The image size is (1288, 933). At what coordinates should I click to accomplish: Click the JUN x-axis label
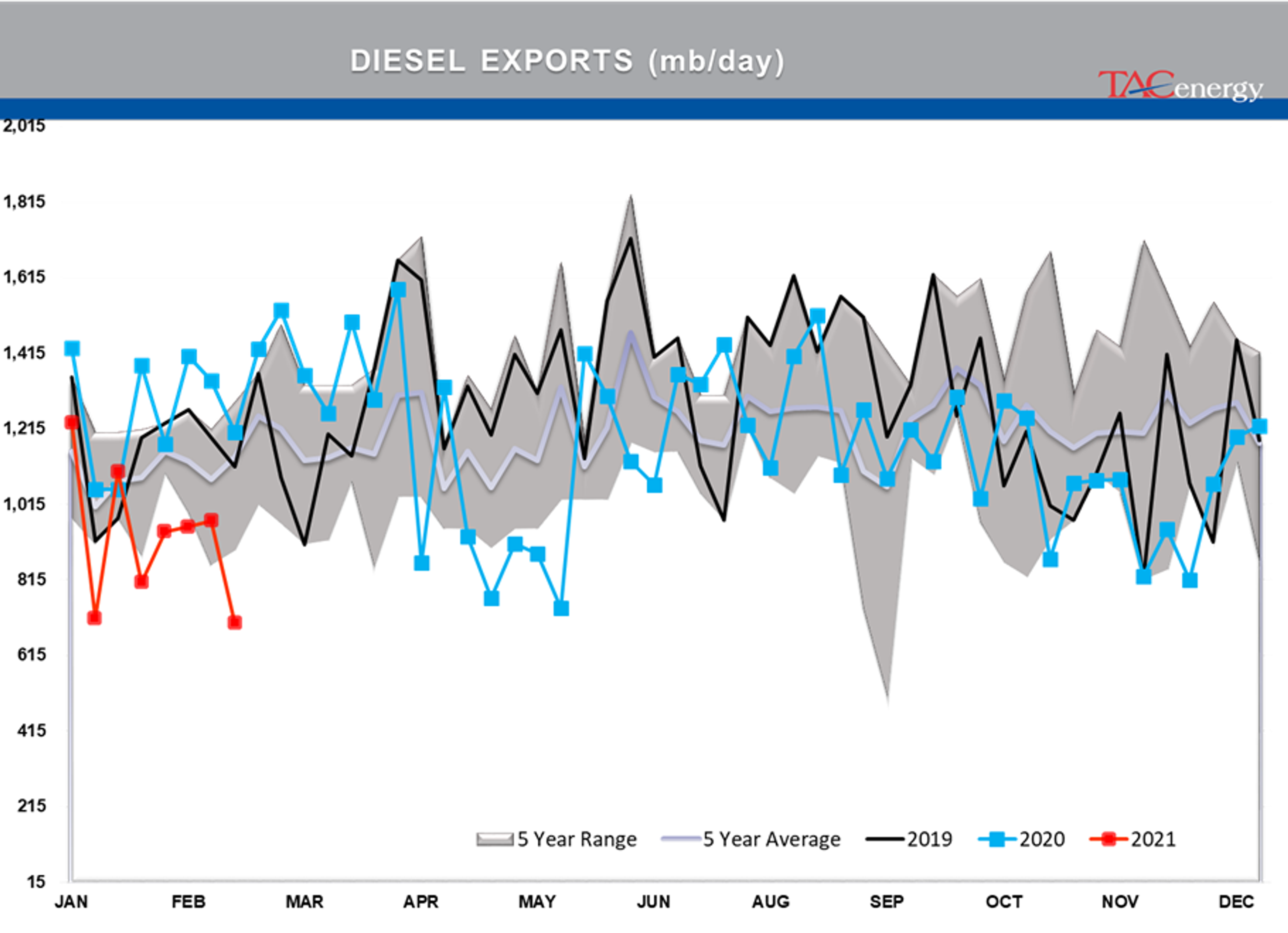pyautogui.click(x=654, y=902)
